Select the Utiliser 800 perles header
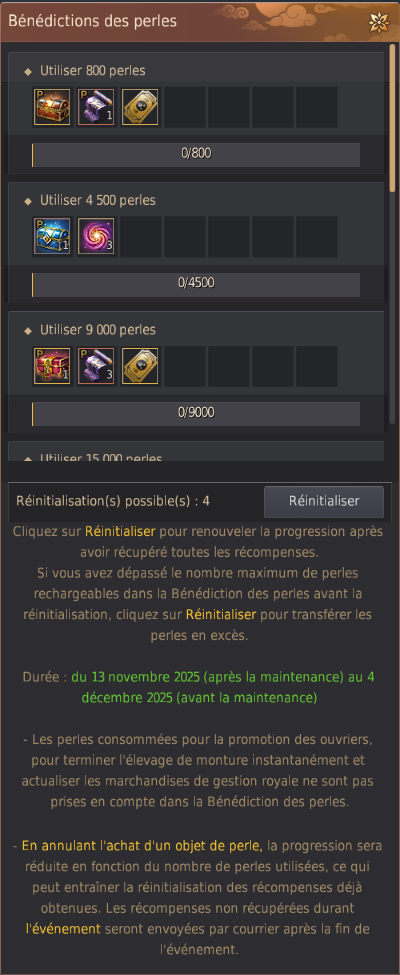 click(x=93, y=71)
